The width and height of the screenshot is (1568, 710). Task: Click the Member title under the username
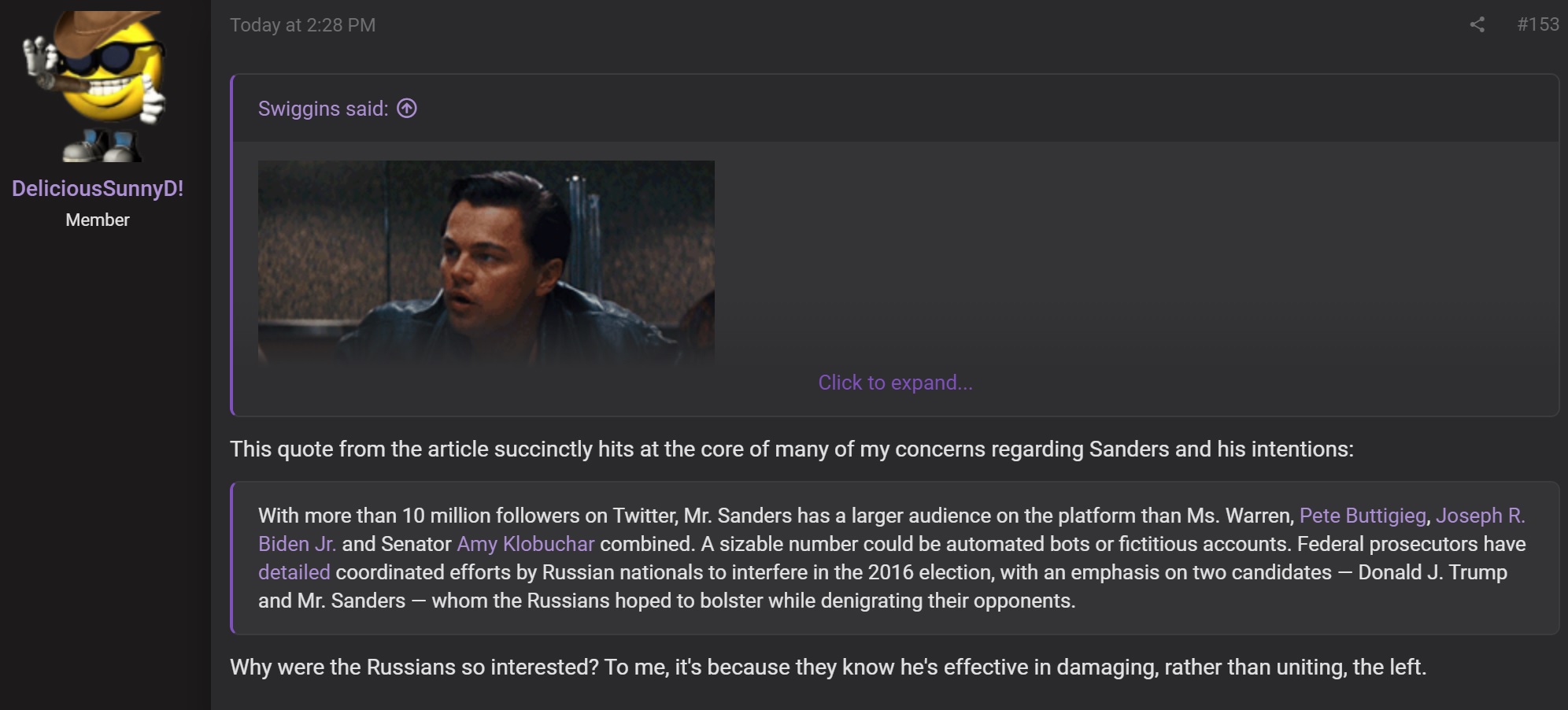pyautogui.click(x=98, y=220)
